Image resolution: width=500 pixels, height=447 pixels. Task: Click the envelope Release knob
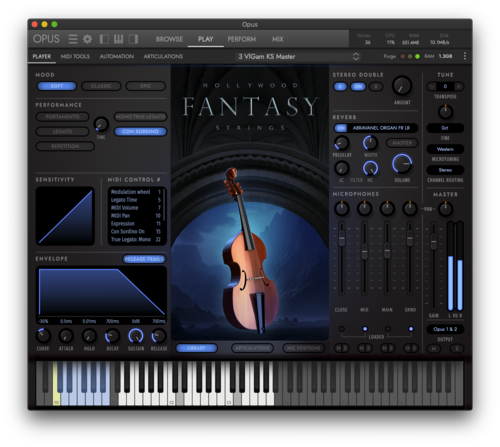159,336
